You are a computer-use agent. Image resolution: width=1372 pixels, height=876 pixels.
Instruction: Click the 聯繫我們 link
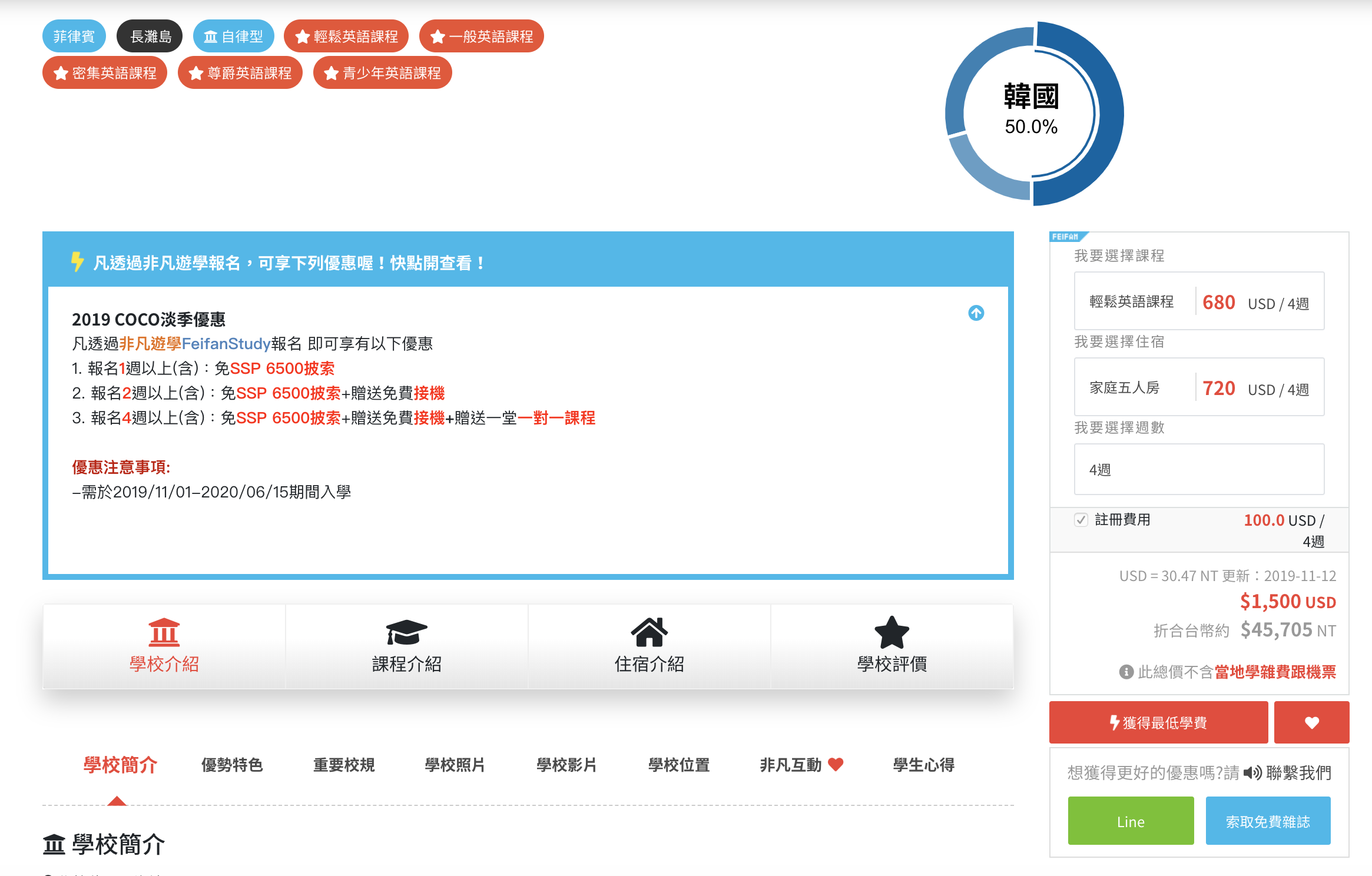tap(1298, 773)
